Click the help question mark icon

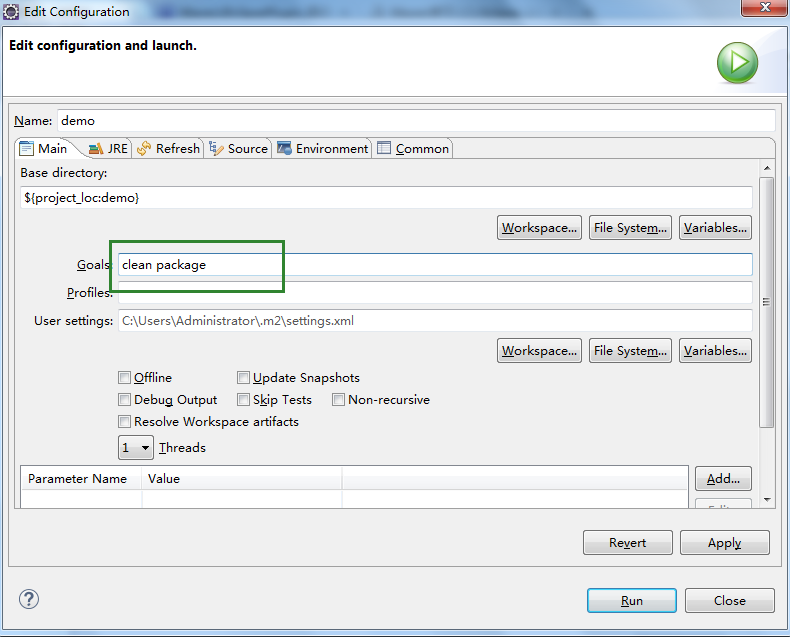[29, 599]
